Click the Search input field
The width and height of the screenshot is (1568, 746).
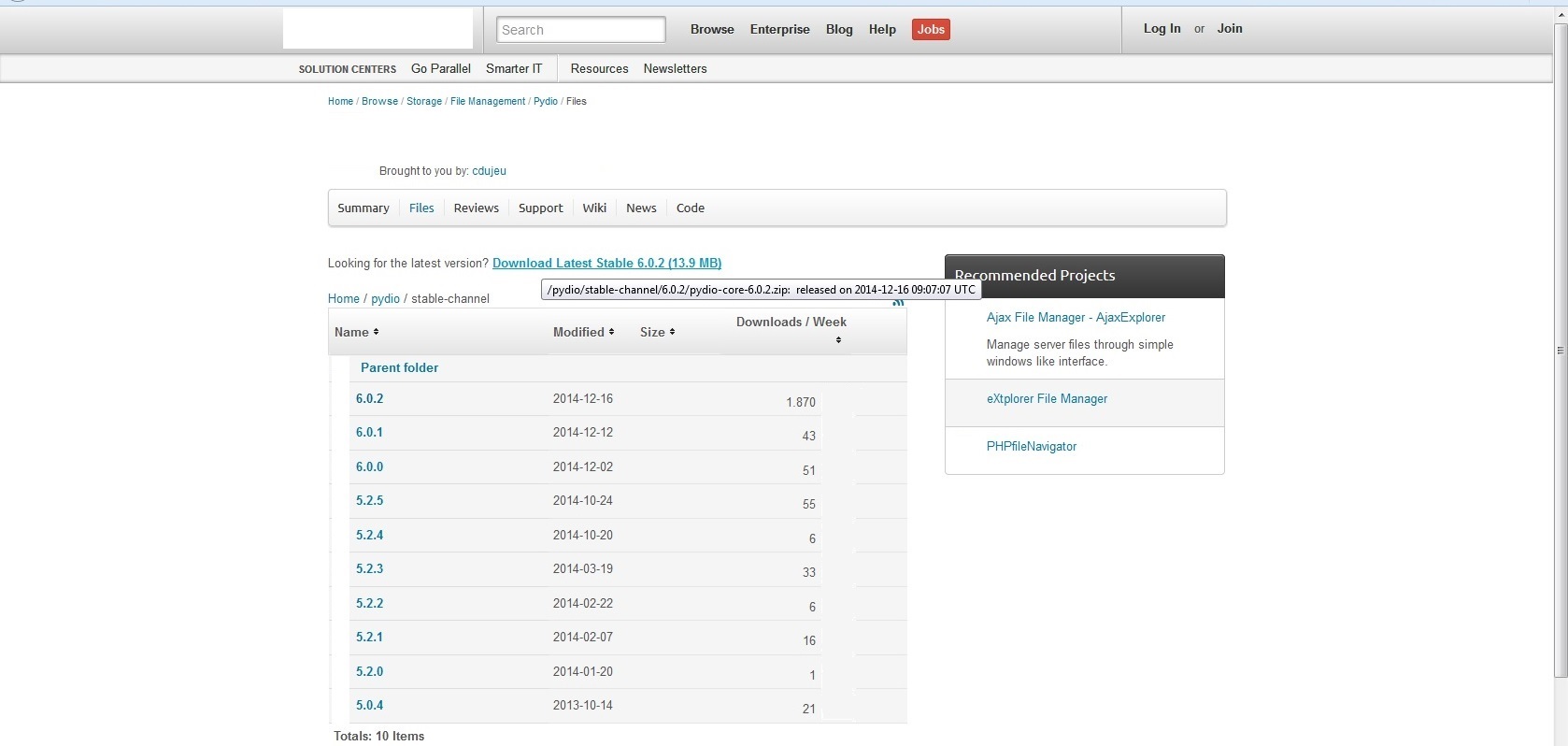pyautogui.click(x=580, y=30)
